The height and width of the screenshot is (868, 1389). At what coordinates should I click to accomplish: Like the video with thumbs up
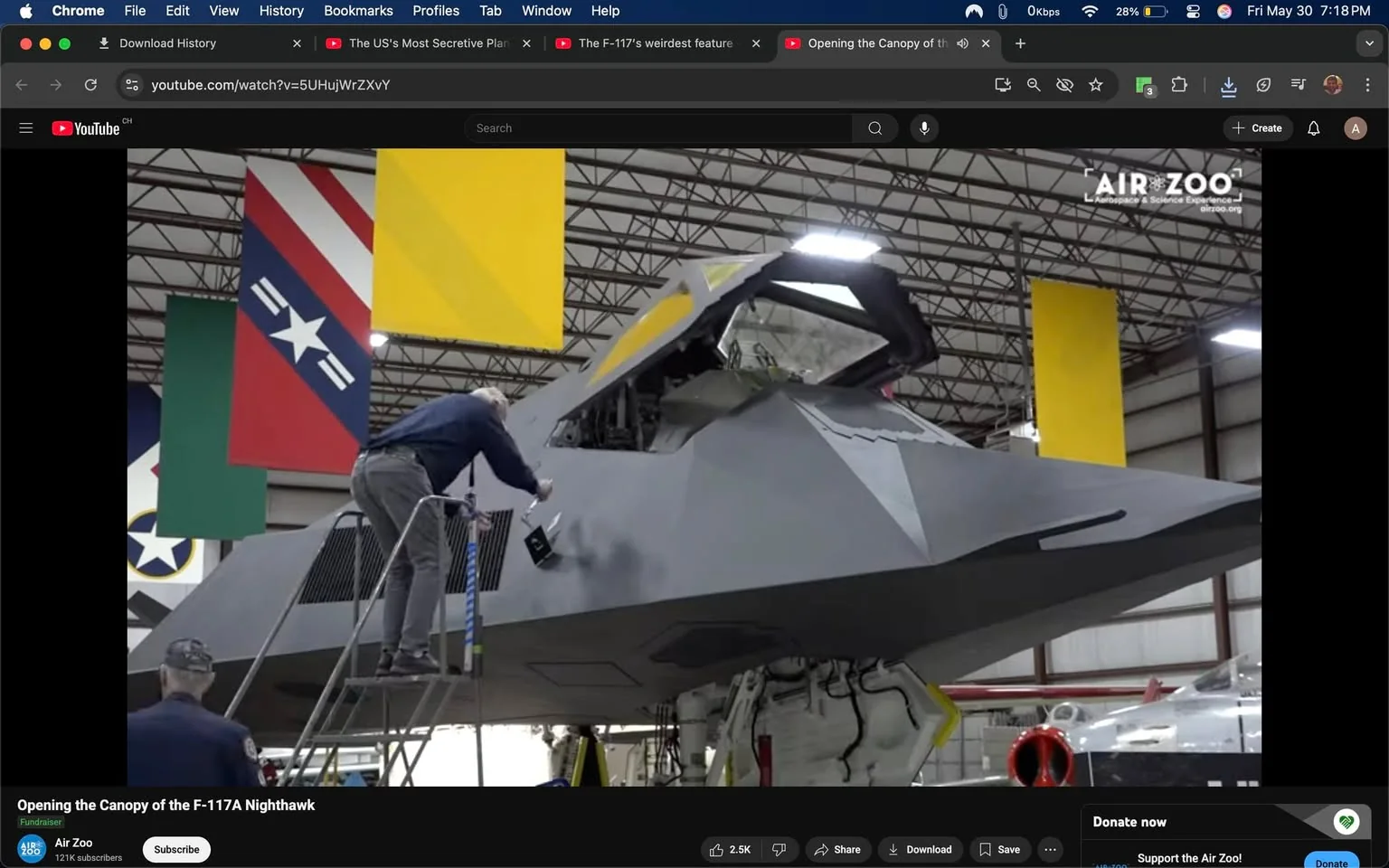tap(732, 850)
